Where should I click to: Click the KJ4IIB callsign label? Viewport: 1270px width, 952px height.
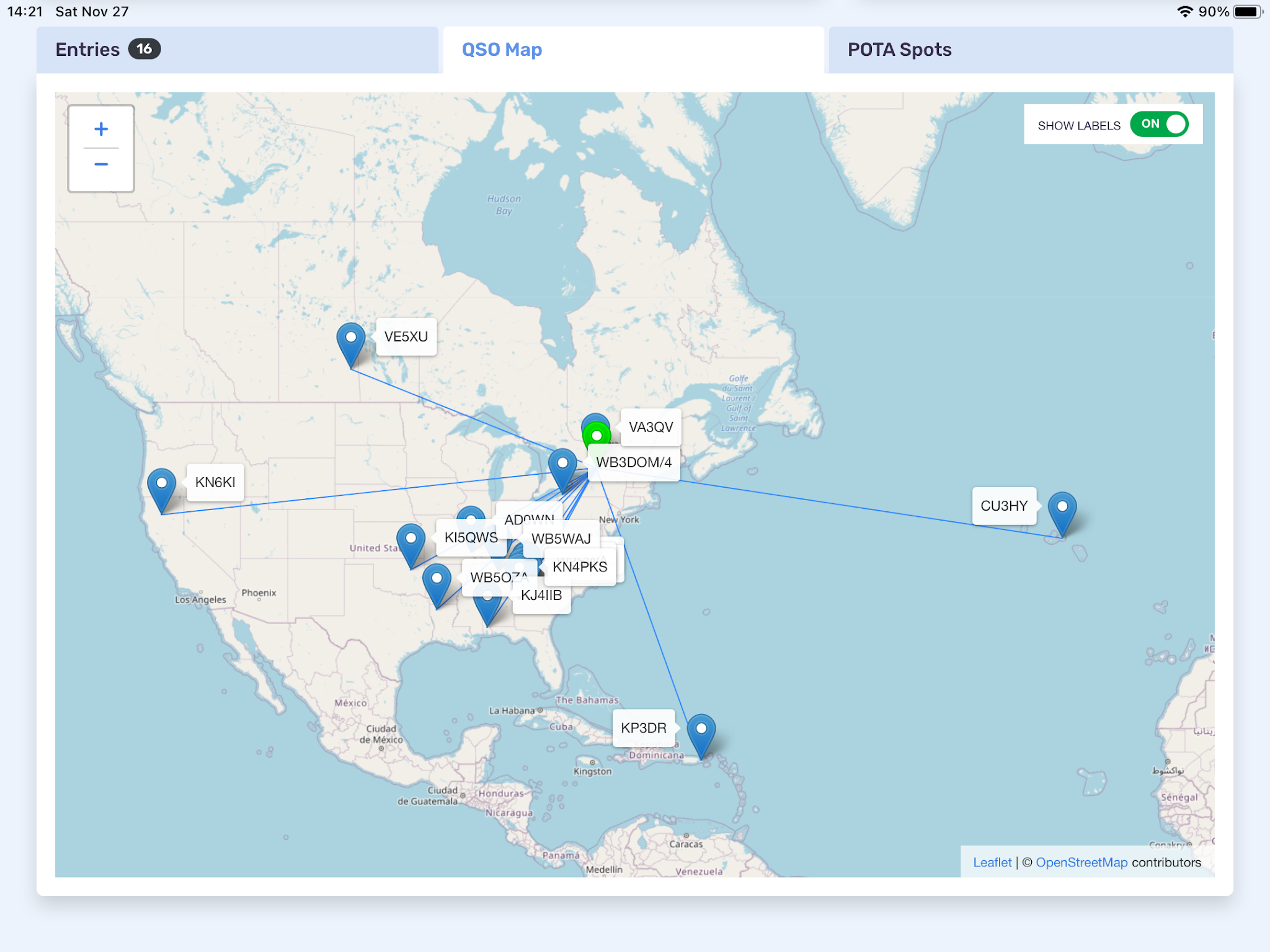(541, 596)
